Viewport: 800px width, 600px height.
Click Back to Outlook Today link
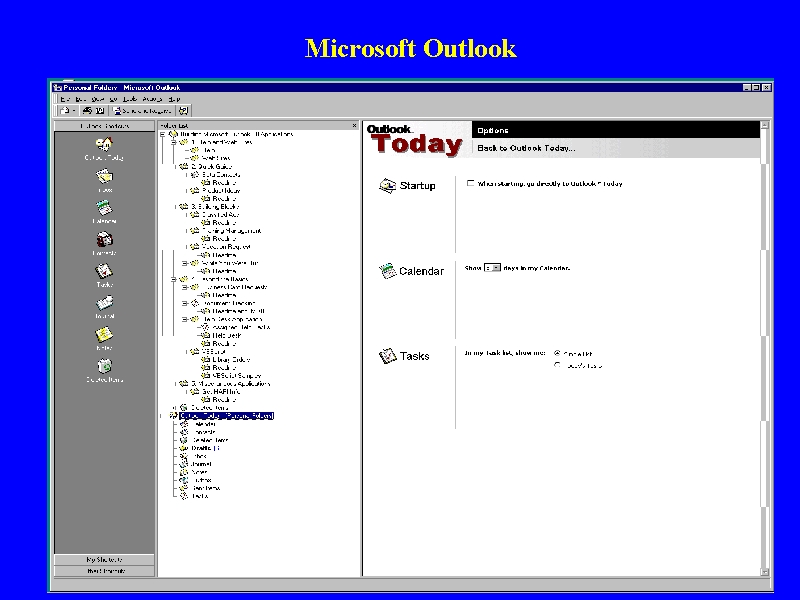(x=526, y=148)
